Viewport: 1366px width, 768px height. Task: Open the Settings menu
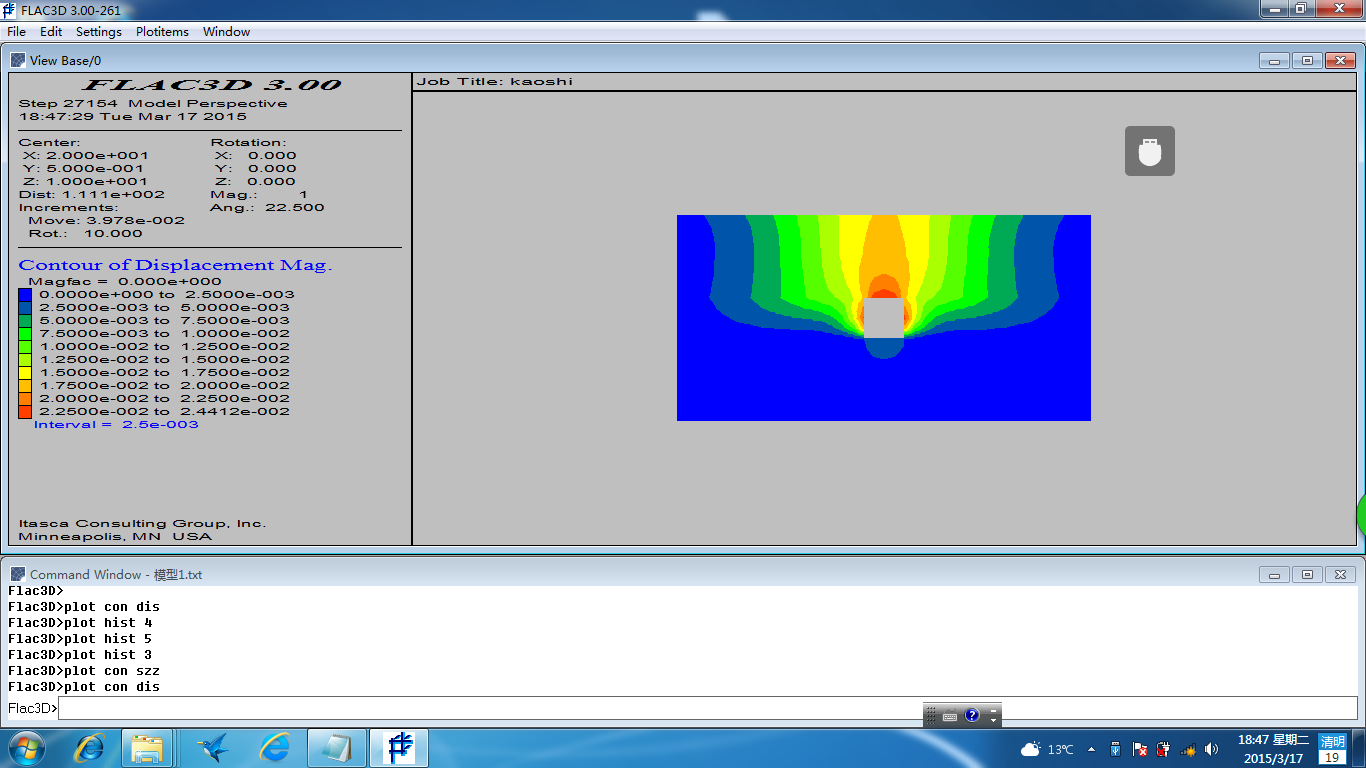tap(98, 32)
